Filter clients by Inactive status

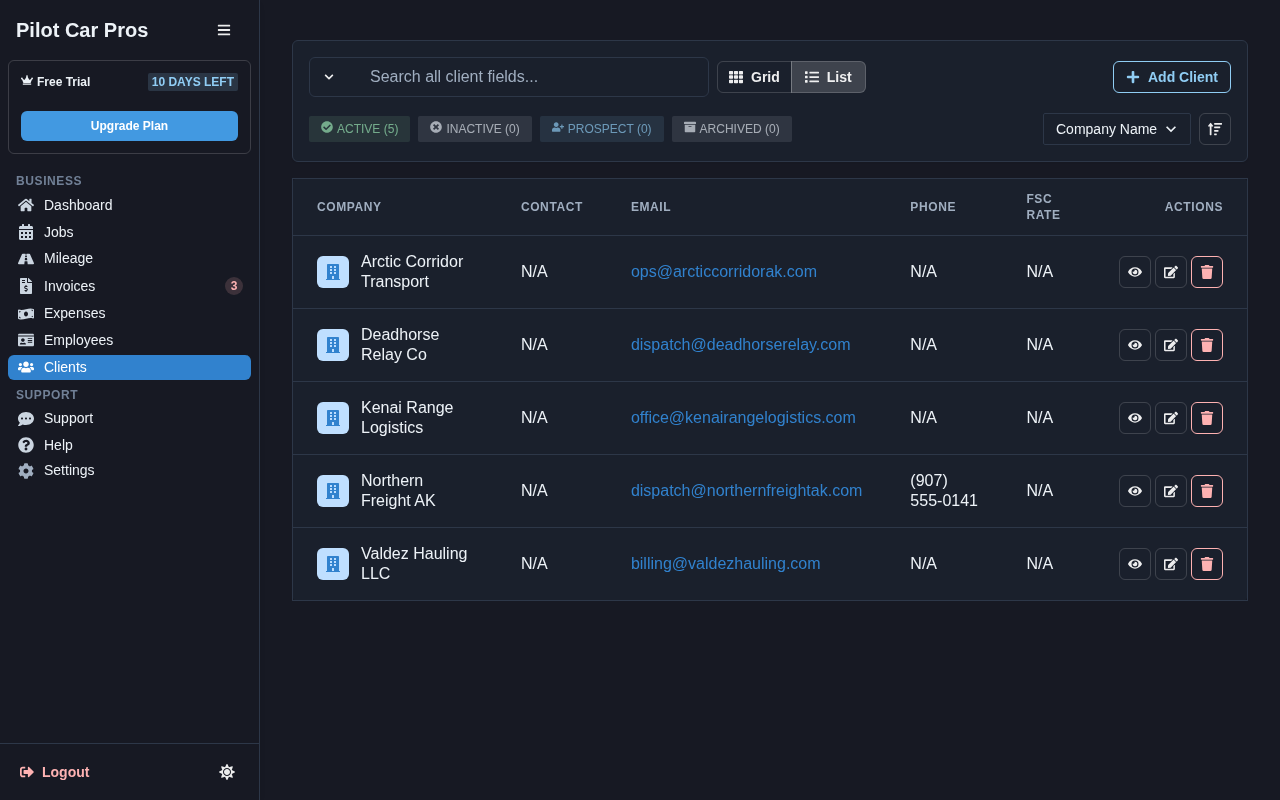point(475,129)
